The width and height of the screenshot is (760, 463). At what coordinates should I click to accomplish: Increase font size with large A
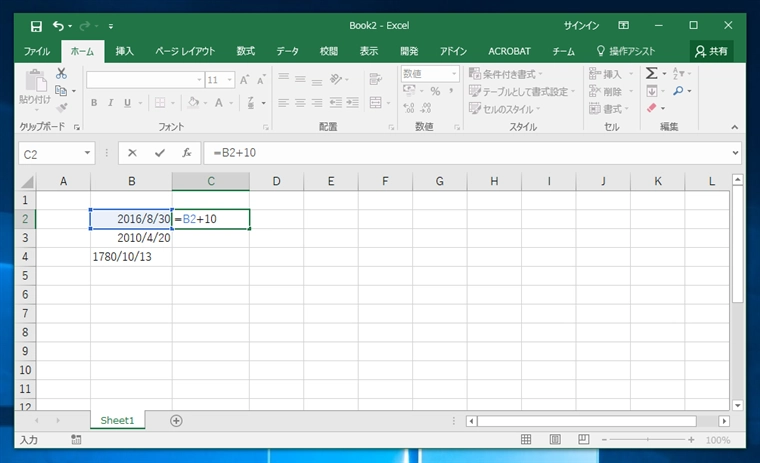[245, 80]
